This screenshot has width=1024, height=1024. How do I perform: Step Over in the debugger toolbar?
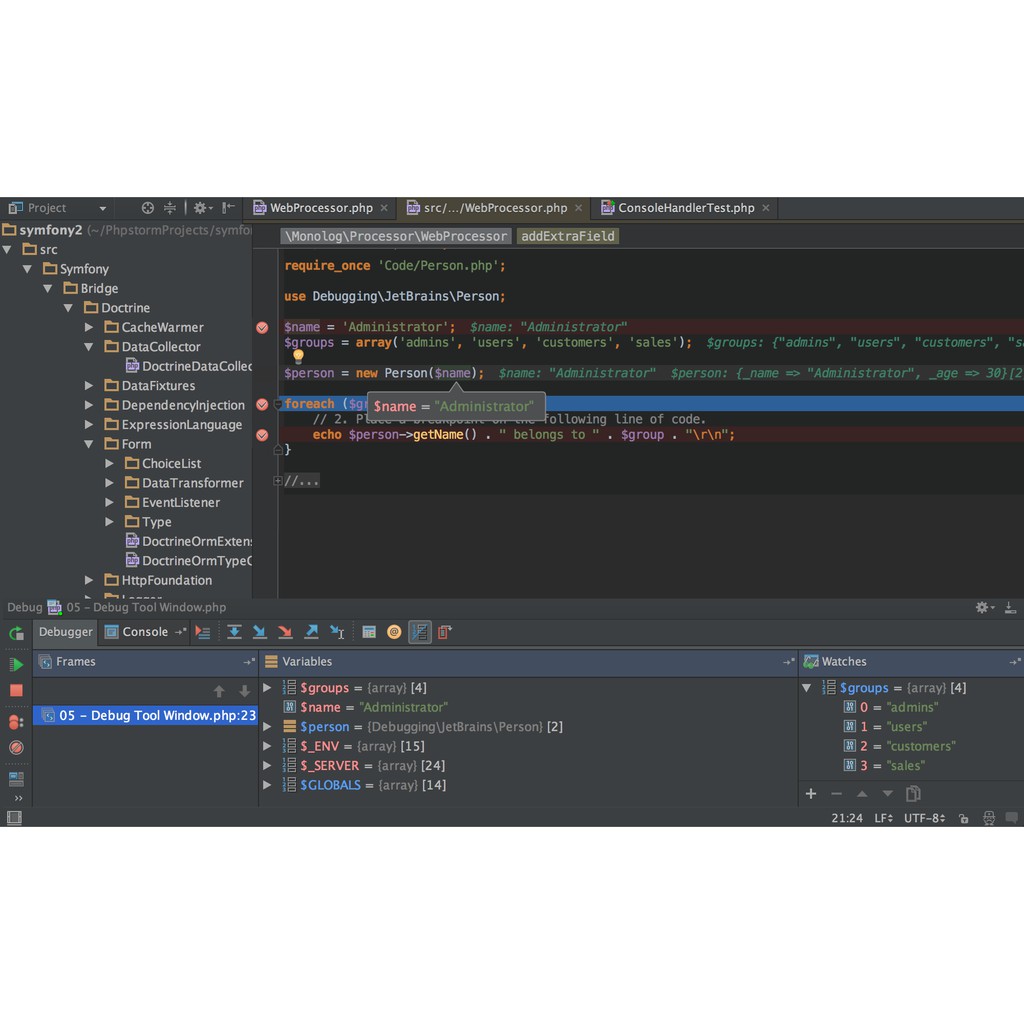tap(234, 632)
